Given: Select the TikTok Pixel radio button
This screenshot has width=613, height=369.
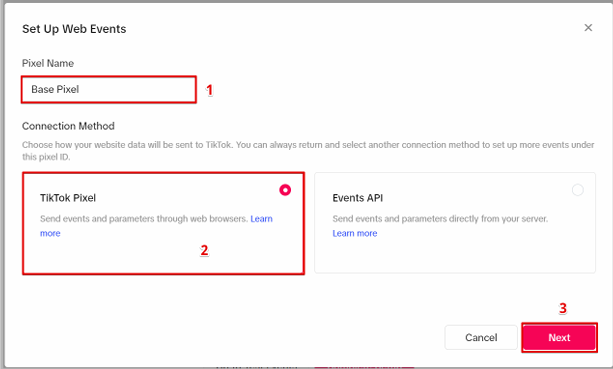Looking at the screenshot, I should click(x=285, y=190).
